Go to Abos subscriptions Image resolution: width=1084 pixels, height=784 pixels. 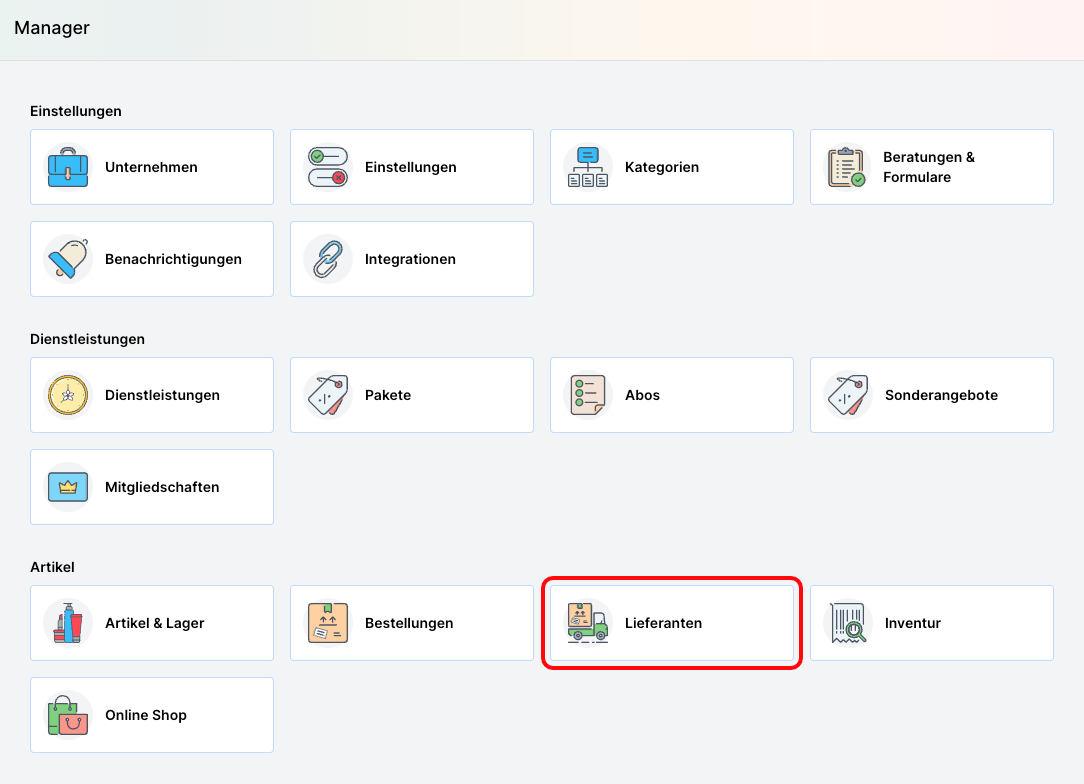672,395
